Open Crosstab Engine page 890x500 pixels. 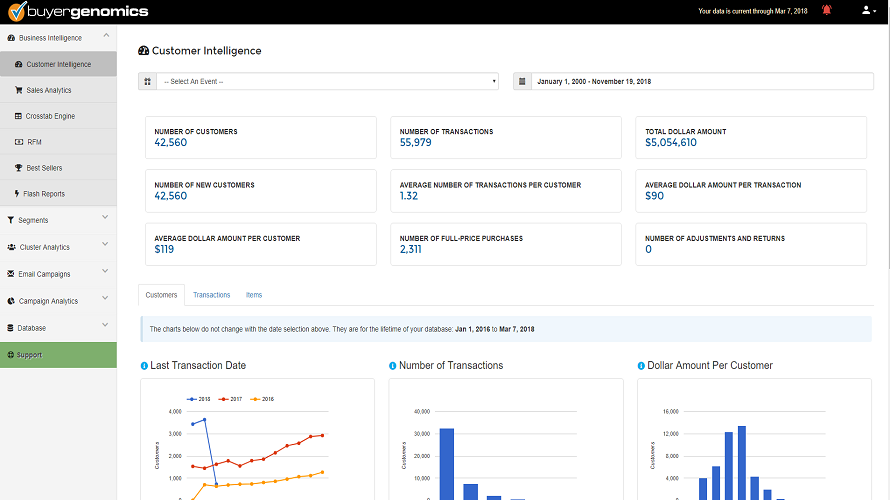pyautogui.click(x=58, y=116)
